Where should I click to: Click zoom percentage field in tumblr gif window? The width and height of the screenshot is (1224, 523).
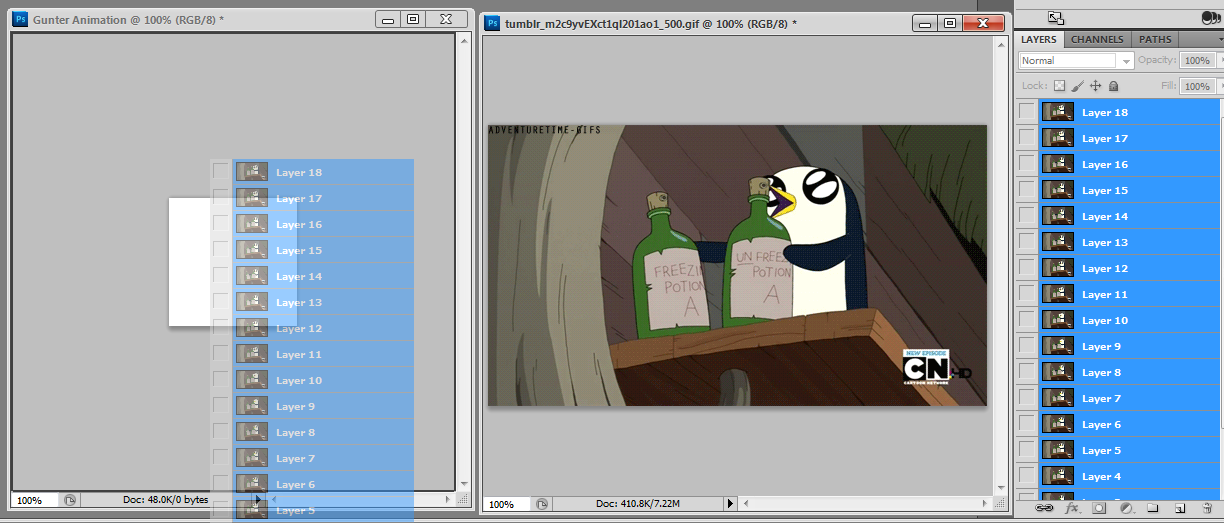508,504
